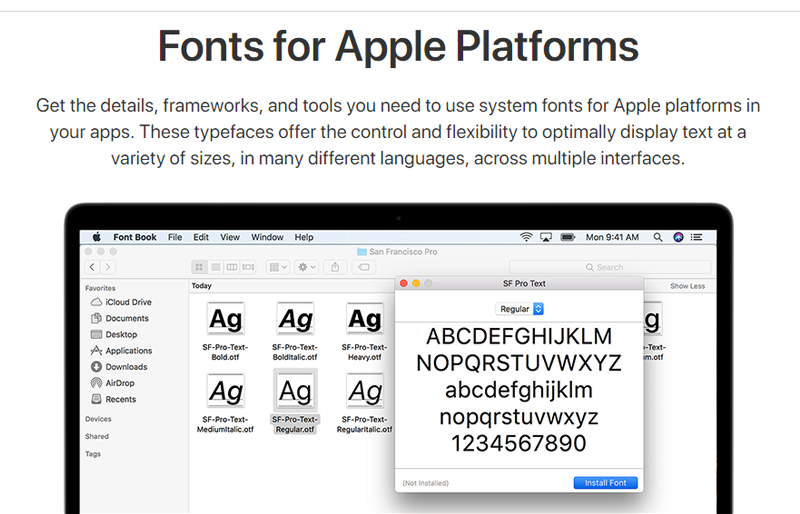The height and width of the screenshot is (514, 800).
Task: Click the Devices sidebar heading
Action: coord(98,419)
